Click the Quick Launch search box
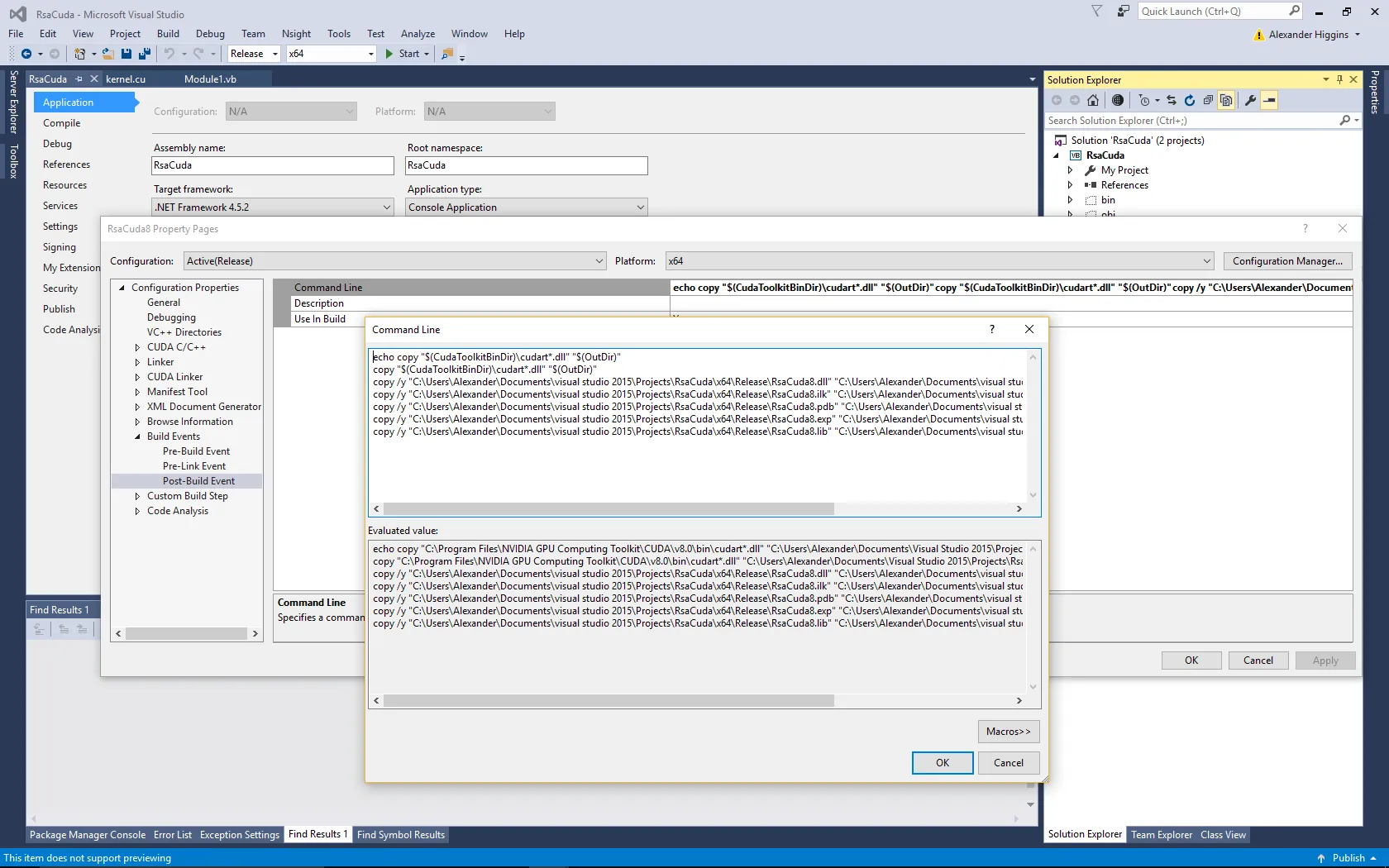 pyautogui.click(x=1213, y=11)
